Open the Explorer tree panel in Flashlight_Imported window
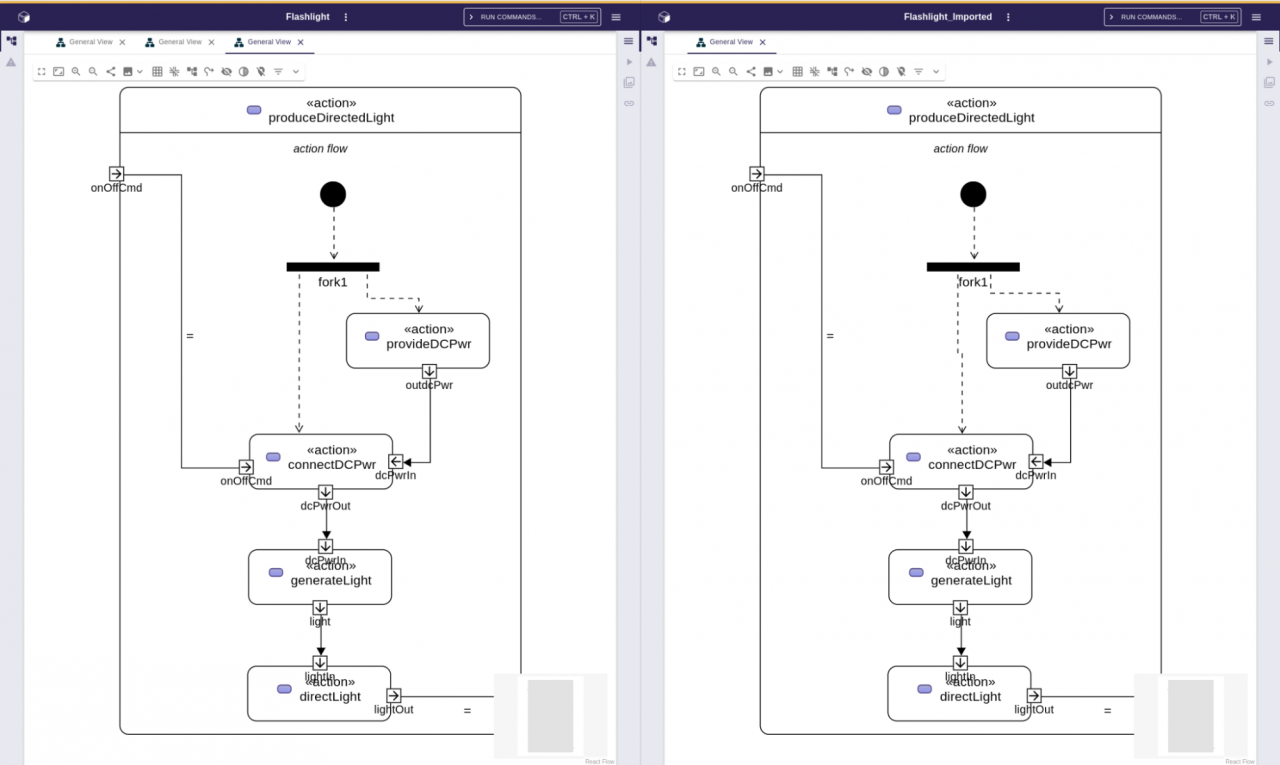The image size is (1280, 765). pyautogui.click(x=651, y=42)
